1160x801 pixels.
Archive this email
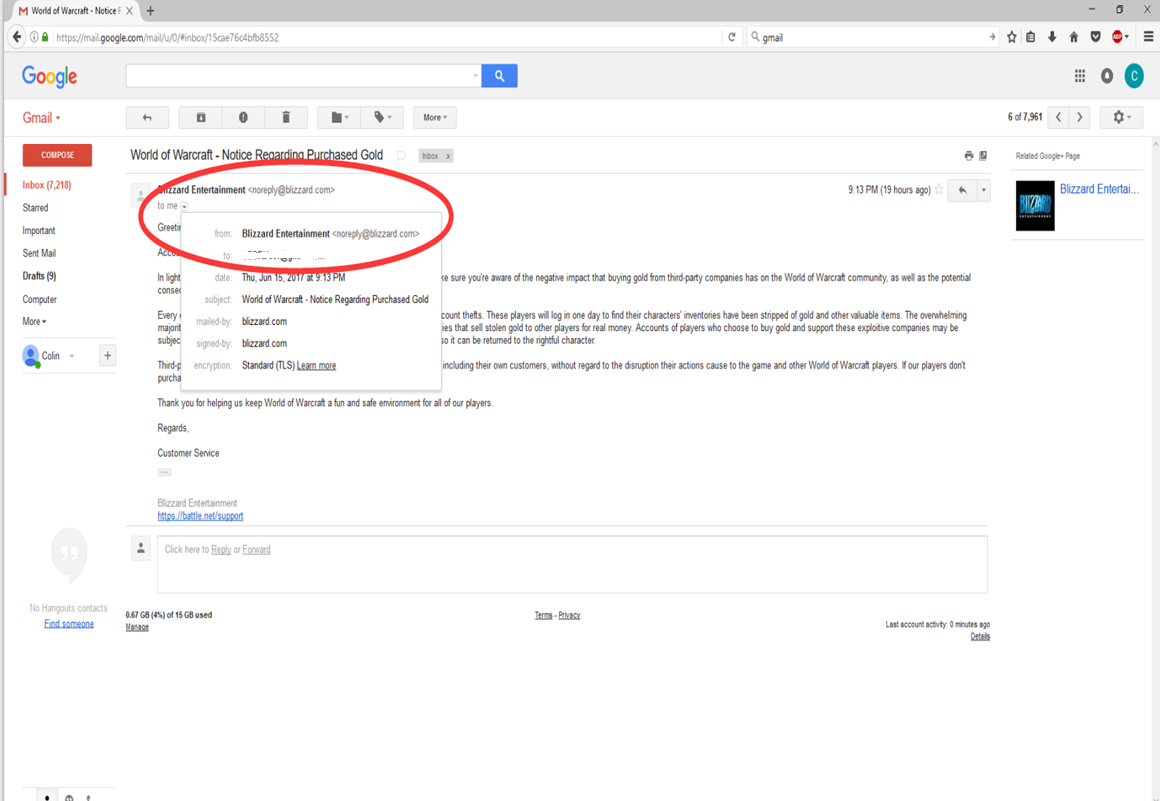(x=200, y=118)
